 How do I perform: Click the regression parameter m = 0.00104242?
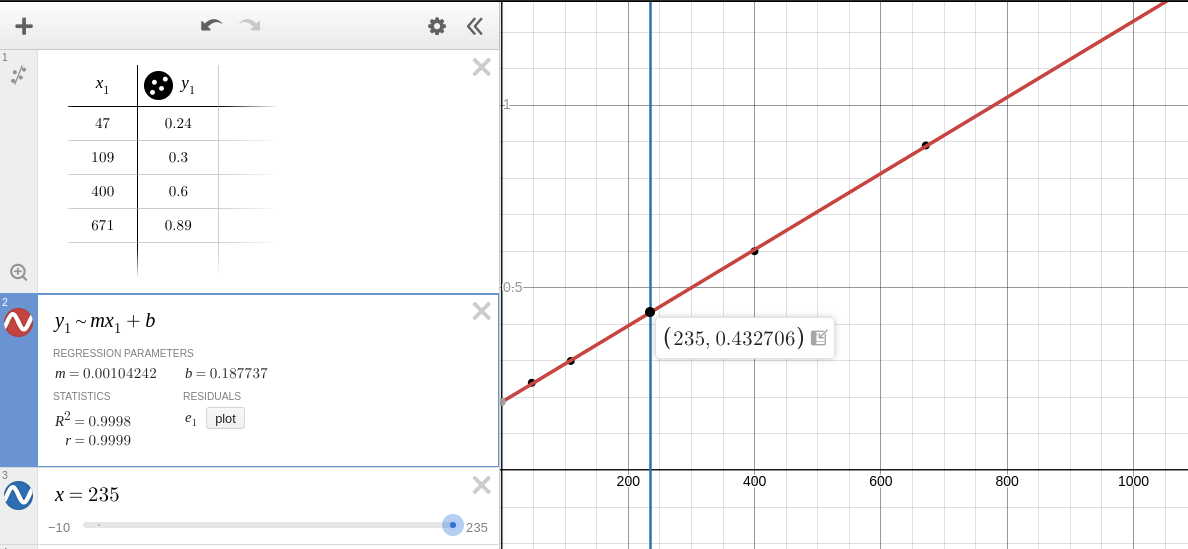click(105, 373)
